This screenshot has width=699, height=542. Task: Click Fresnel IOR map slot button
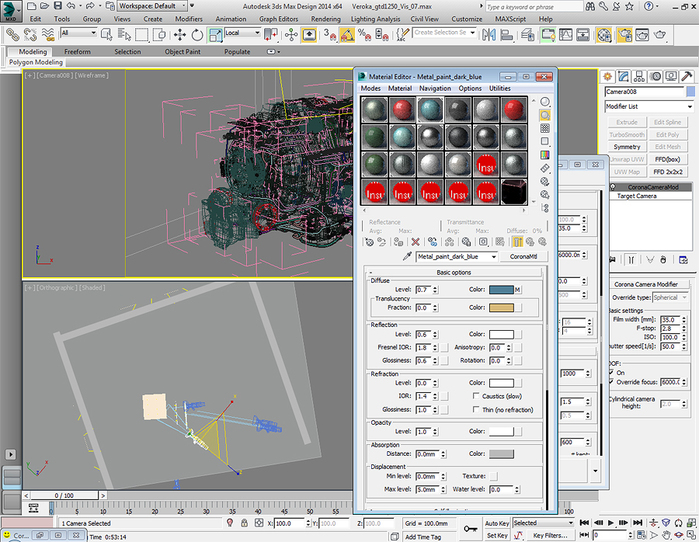(444, 347)
